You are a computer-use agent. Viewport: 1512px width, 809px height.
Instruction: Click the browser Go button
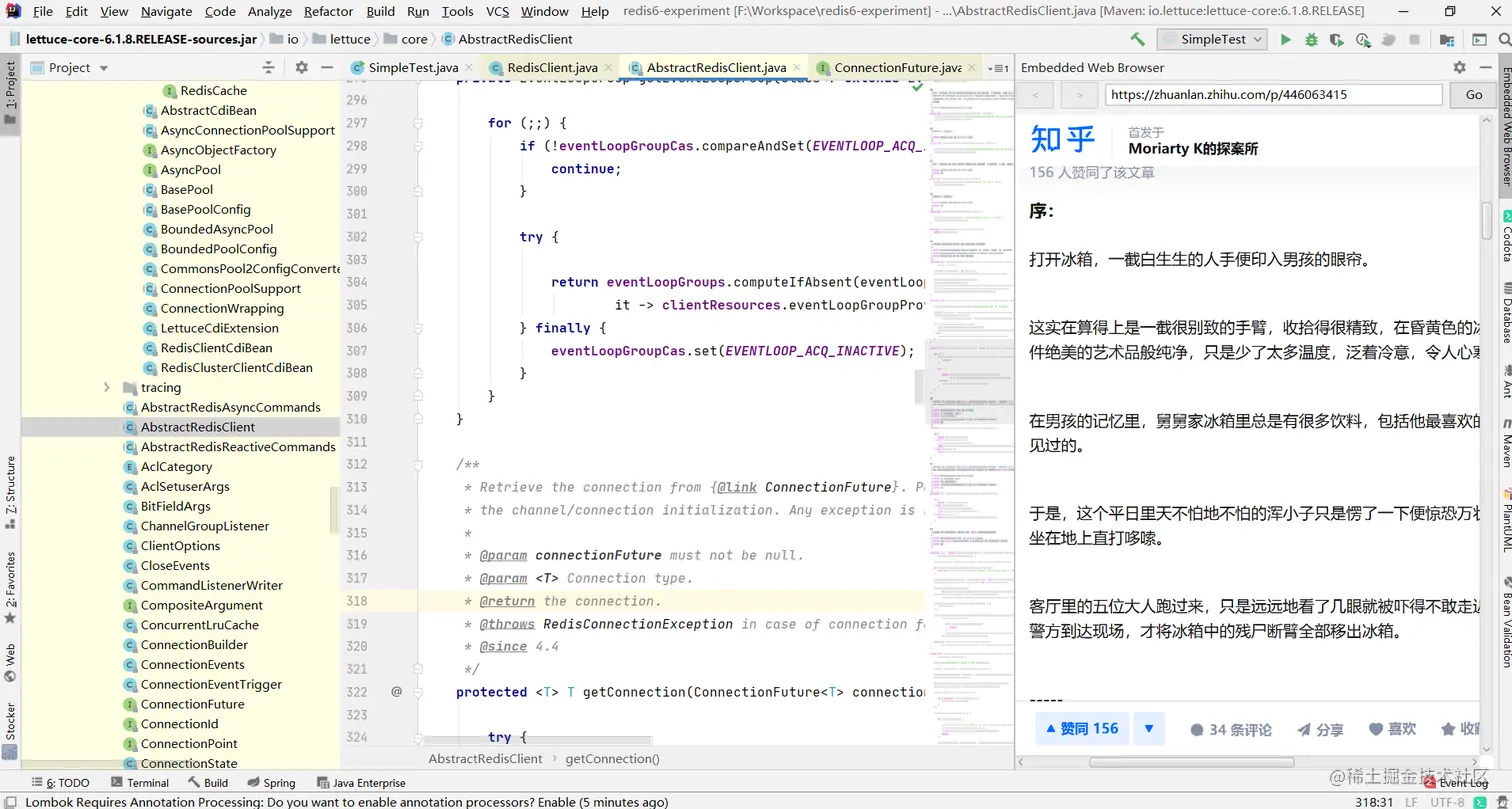(1473, 94)
